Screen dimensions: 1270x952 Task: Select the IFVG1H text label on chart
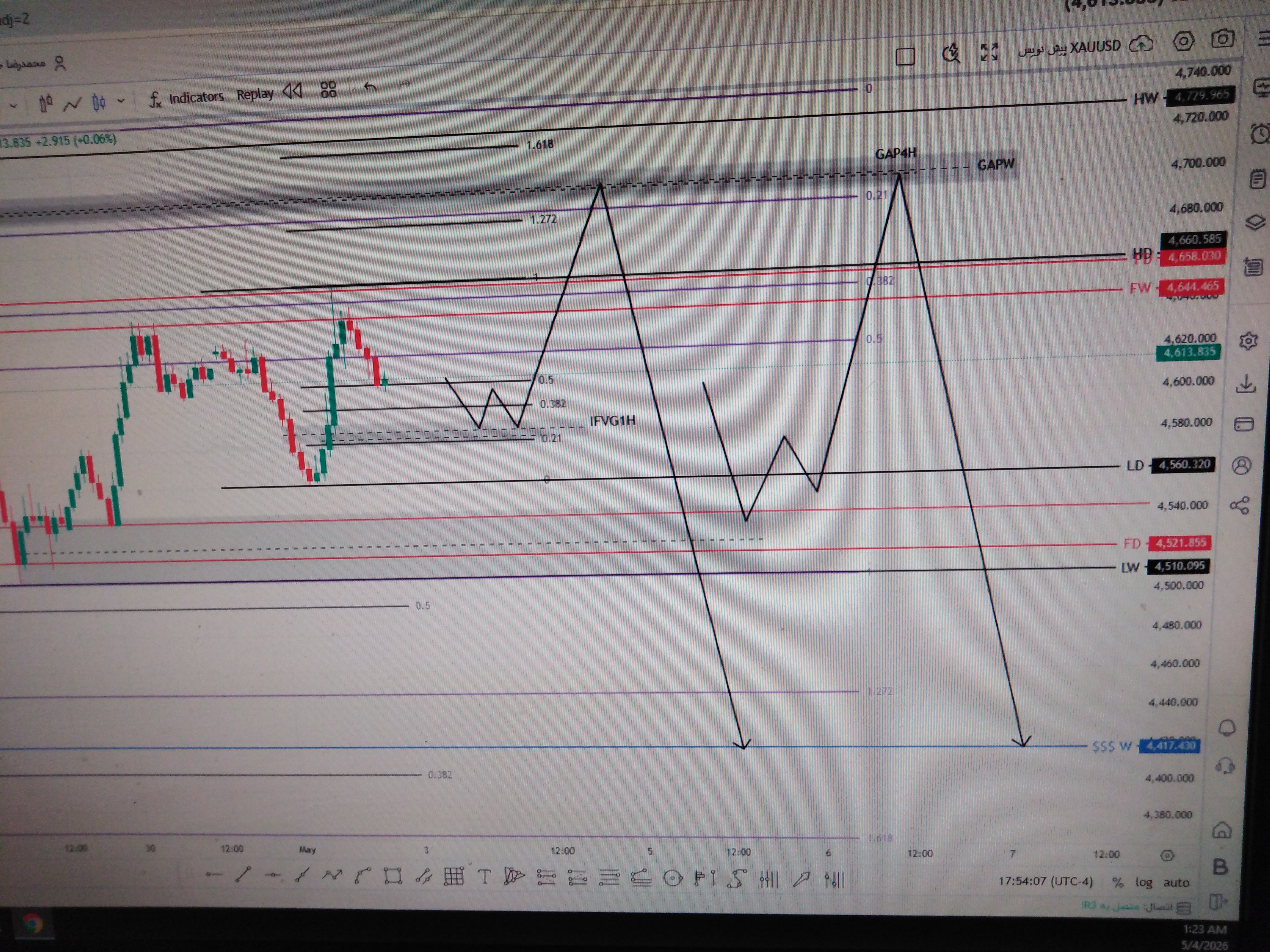tap(612, 421)
